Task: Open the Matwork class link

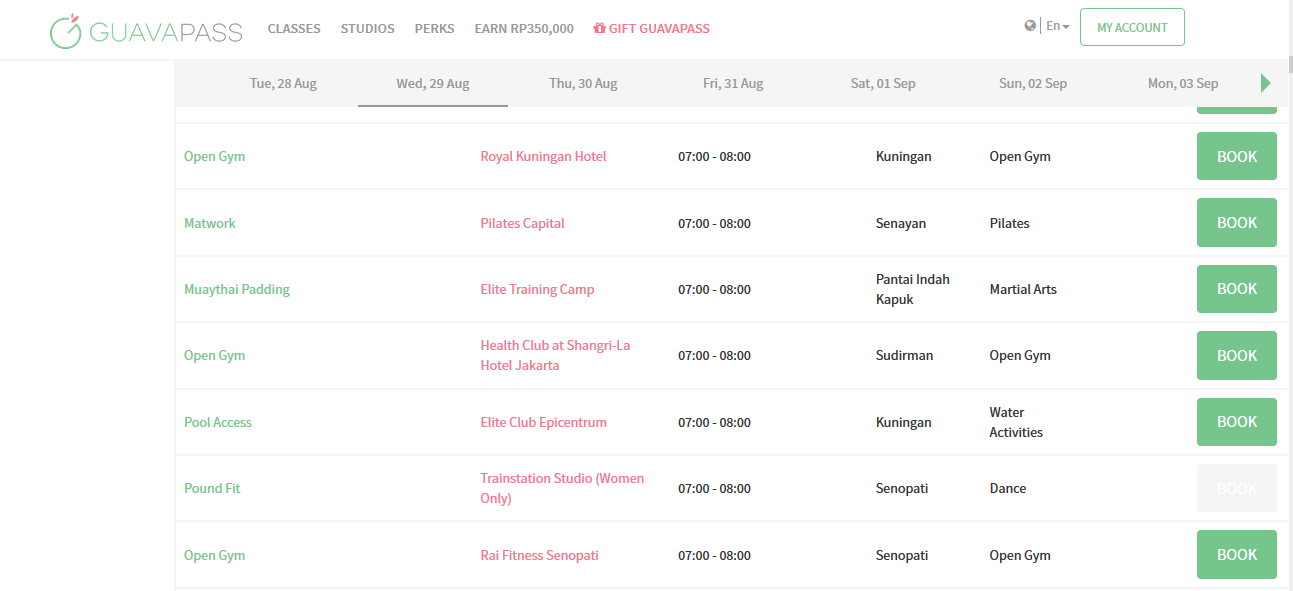Action: (x=210, y=223)
